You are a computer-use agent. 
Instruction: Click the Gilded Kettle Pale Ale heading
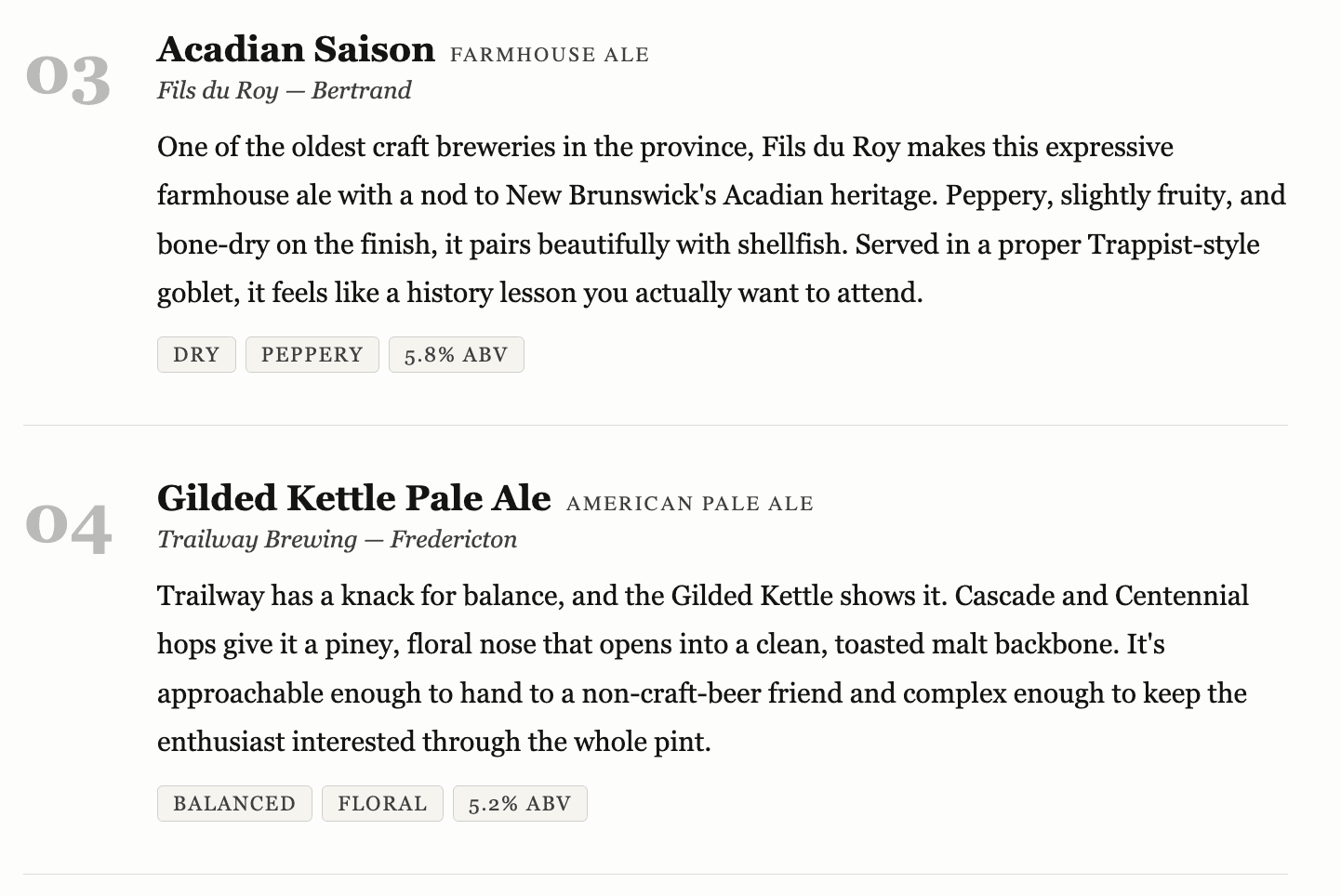[353, 498]
